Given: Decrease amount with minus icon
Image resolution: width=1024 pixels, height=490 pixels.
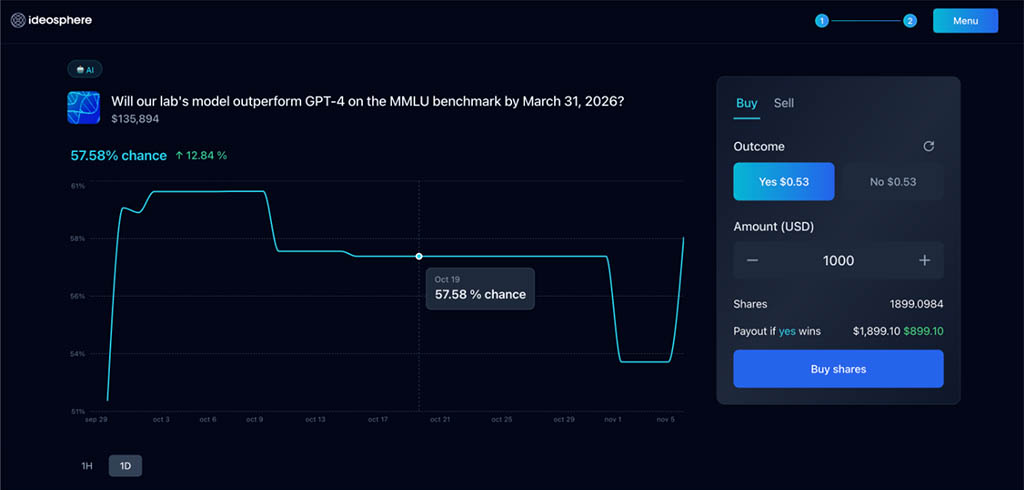Looking at the screenshot, I should tap(752, 260).
